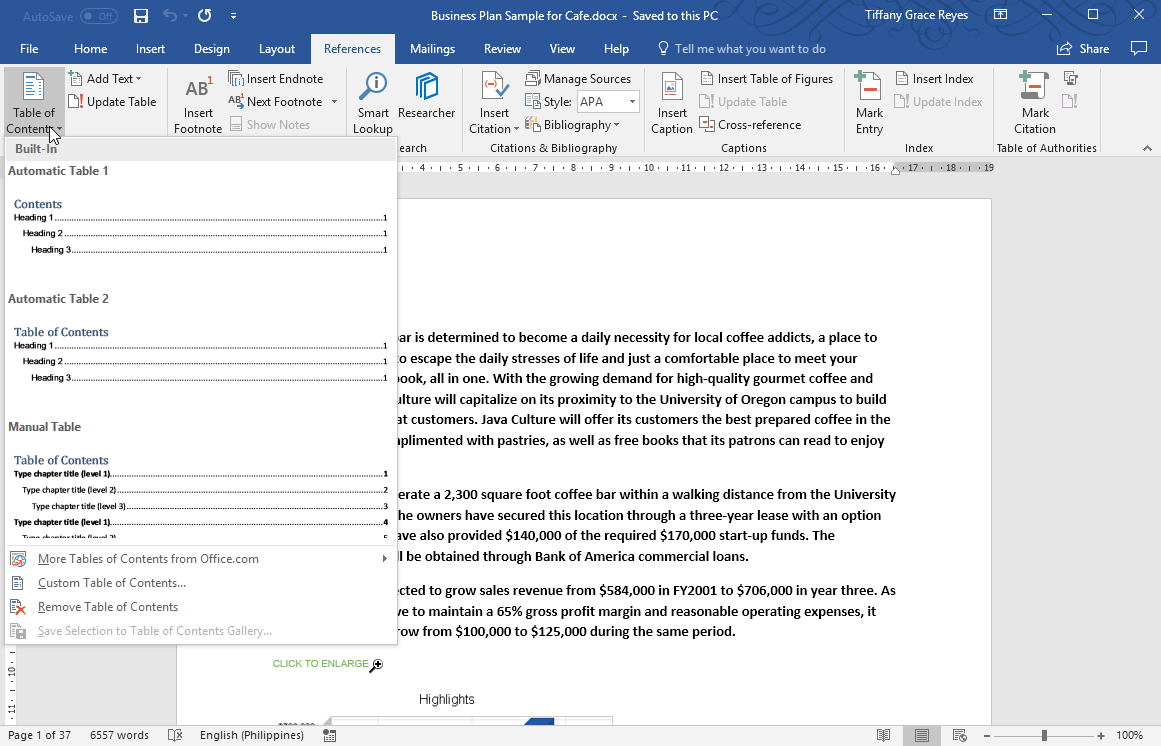Open Manage Sources

580,78
